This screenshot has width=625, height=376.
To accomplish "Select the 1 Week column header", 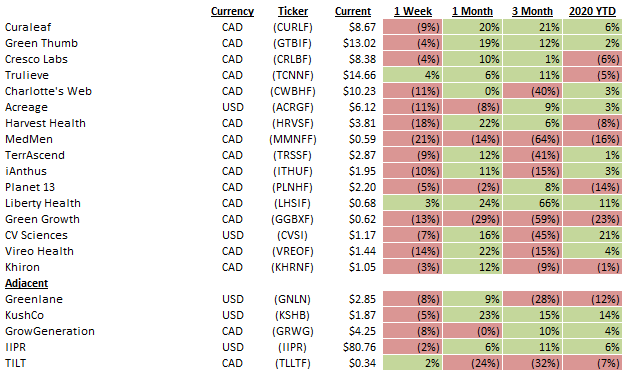I will [413, 11].
